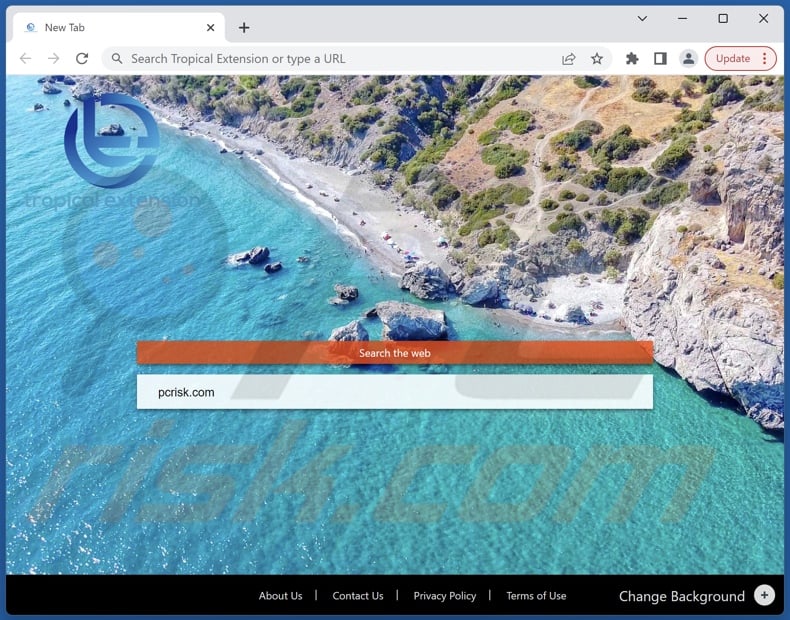Go back using the browser back arrow
790x620 pixels.
tap(25, 58)
